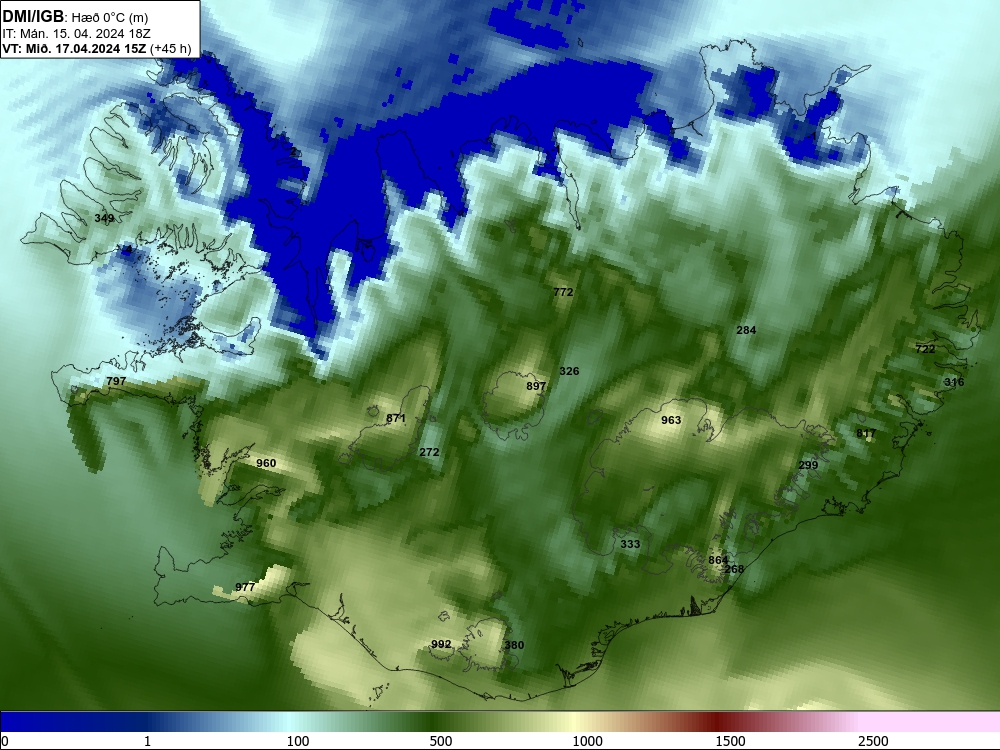This screenshot has height=750, width=1000.
Task: Click the 349 value on the map
Action: coord(104,218)
